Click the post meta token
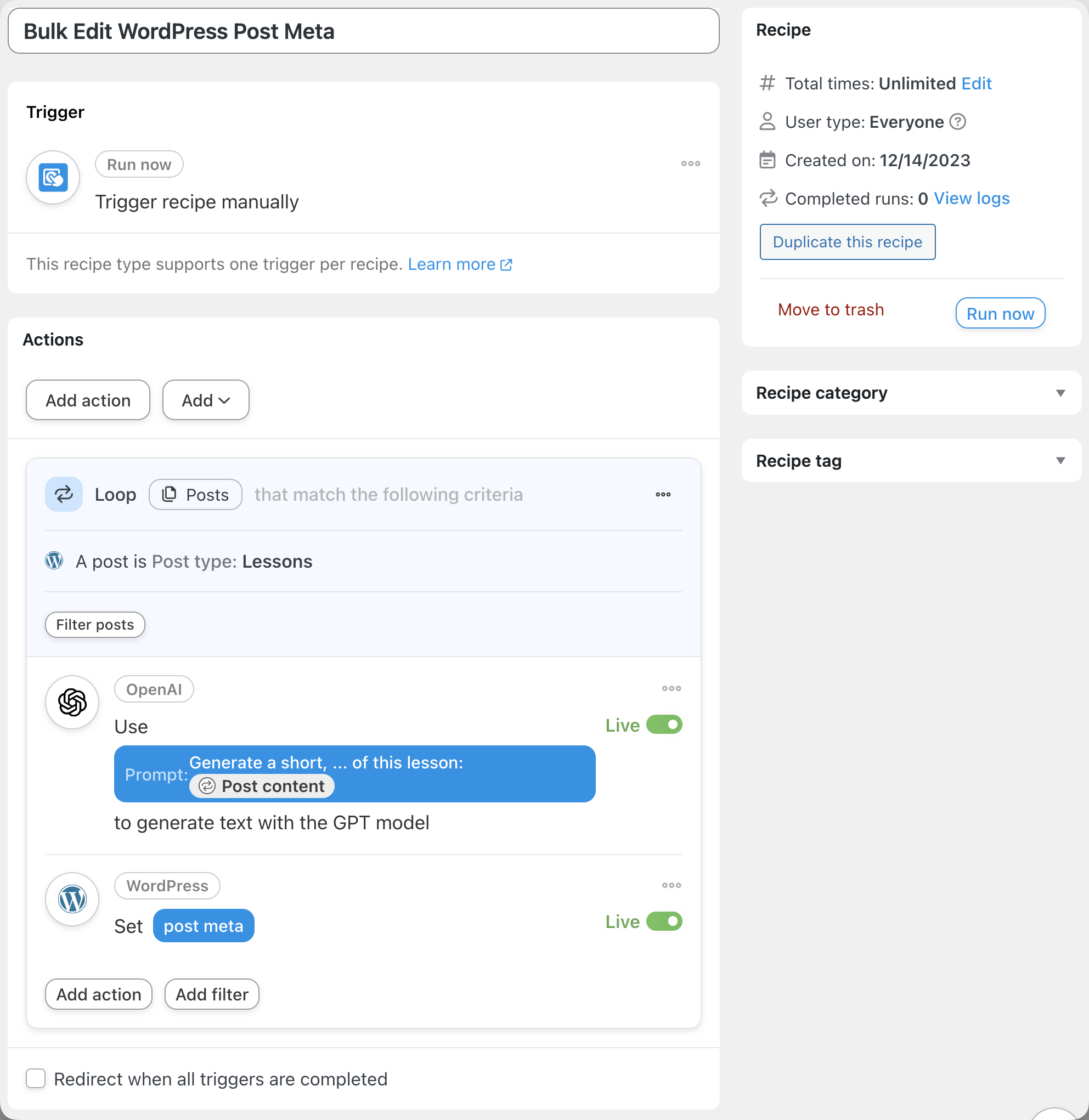1089x1120 pixels. 203,926
